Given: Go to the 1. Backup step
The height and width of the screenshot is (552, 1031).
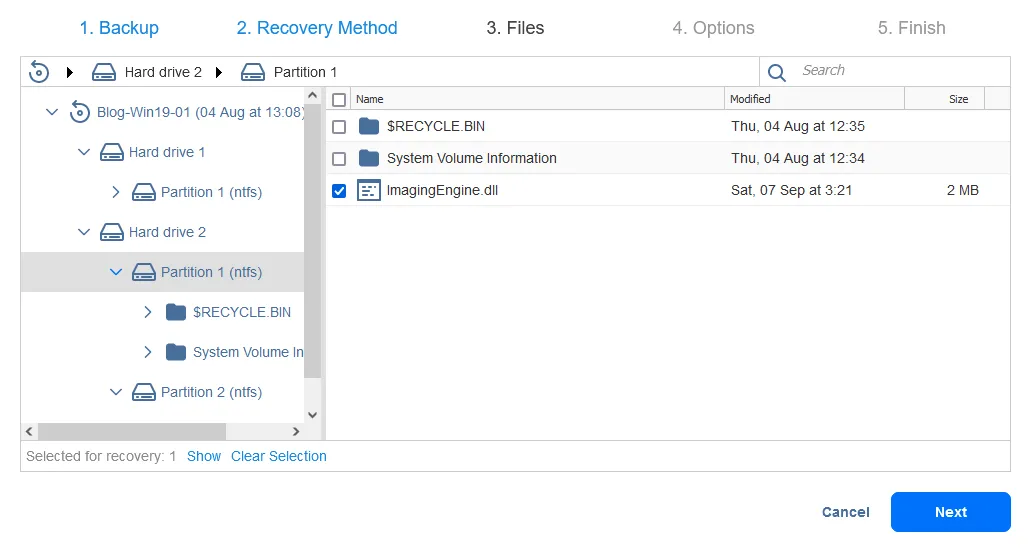Looking at the screenshot, I should click(x=119, y=28).
